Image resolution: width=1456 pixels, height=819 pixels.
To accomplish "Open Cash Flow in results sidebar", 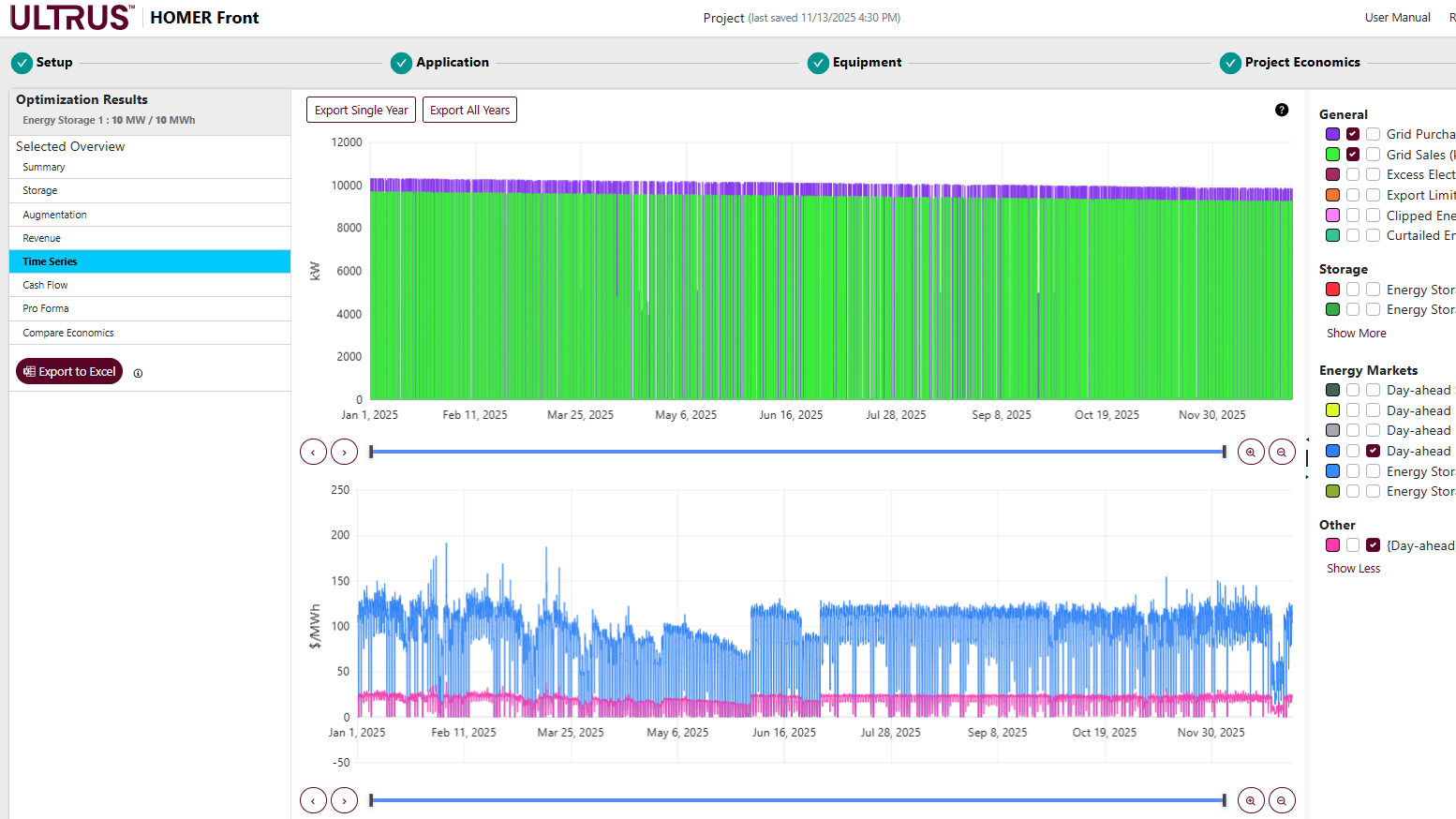I will [46, 285].
